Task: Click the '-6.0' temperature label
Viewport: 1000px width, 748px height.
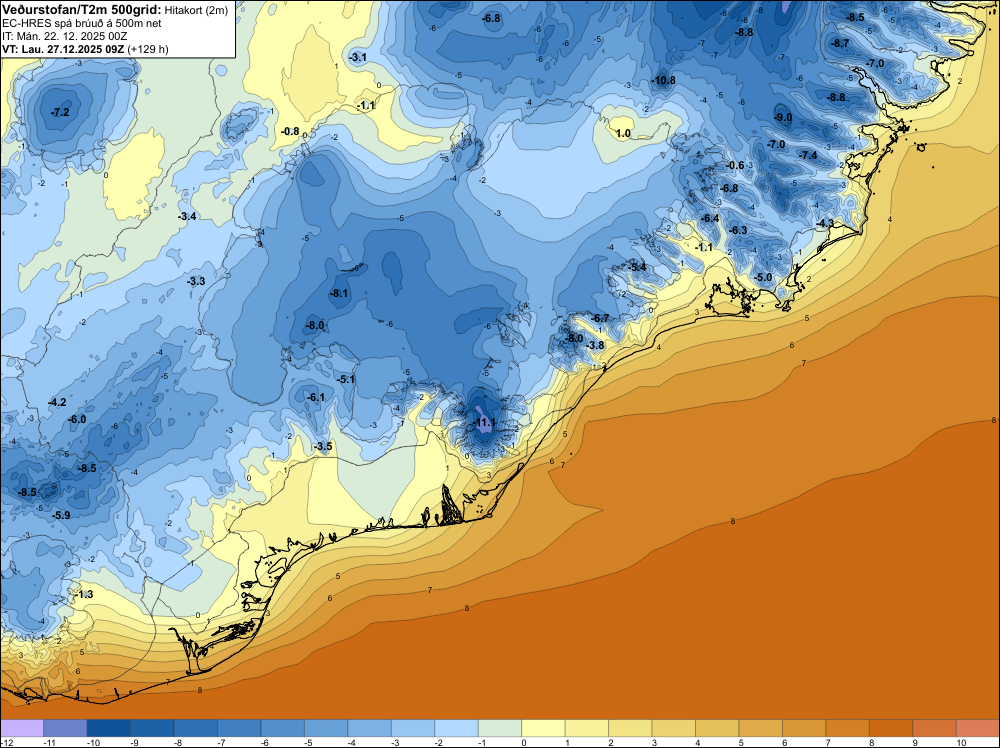Action: coord(77,420)
